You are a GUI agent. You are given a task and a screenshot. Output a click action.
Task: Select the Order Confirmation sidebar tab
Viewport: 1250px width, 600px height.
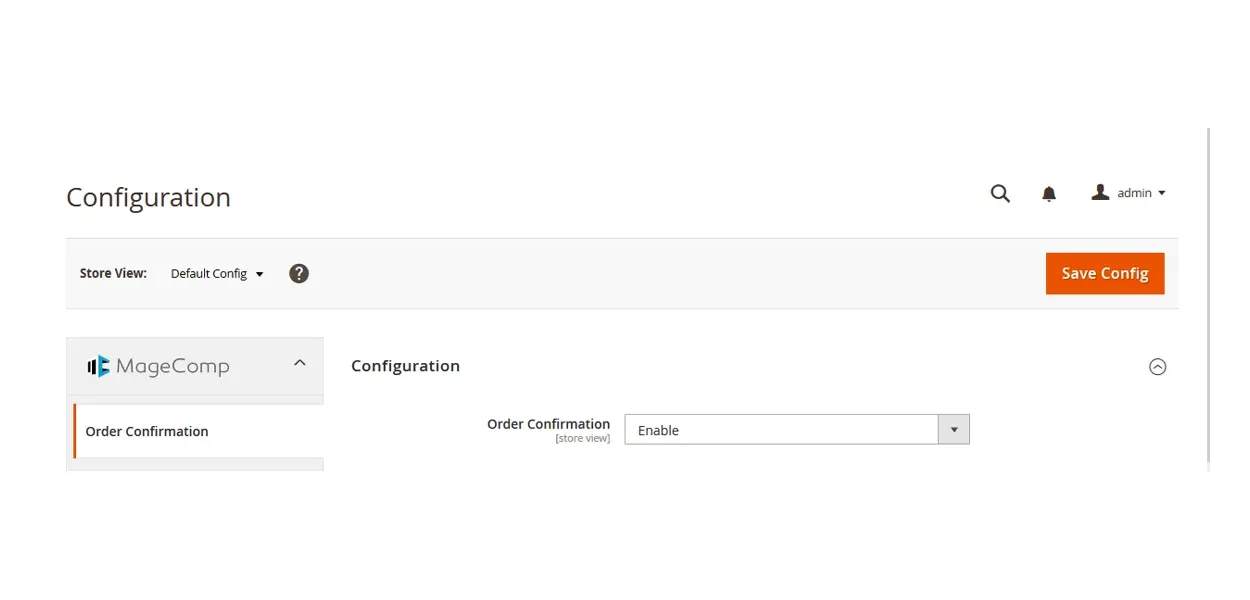(147, 431)
